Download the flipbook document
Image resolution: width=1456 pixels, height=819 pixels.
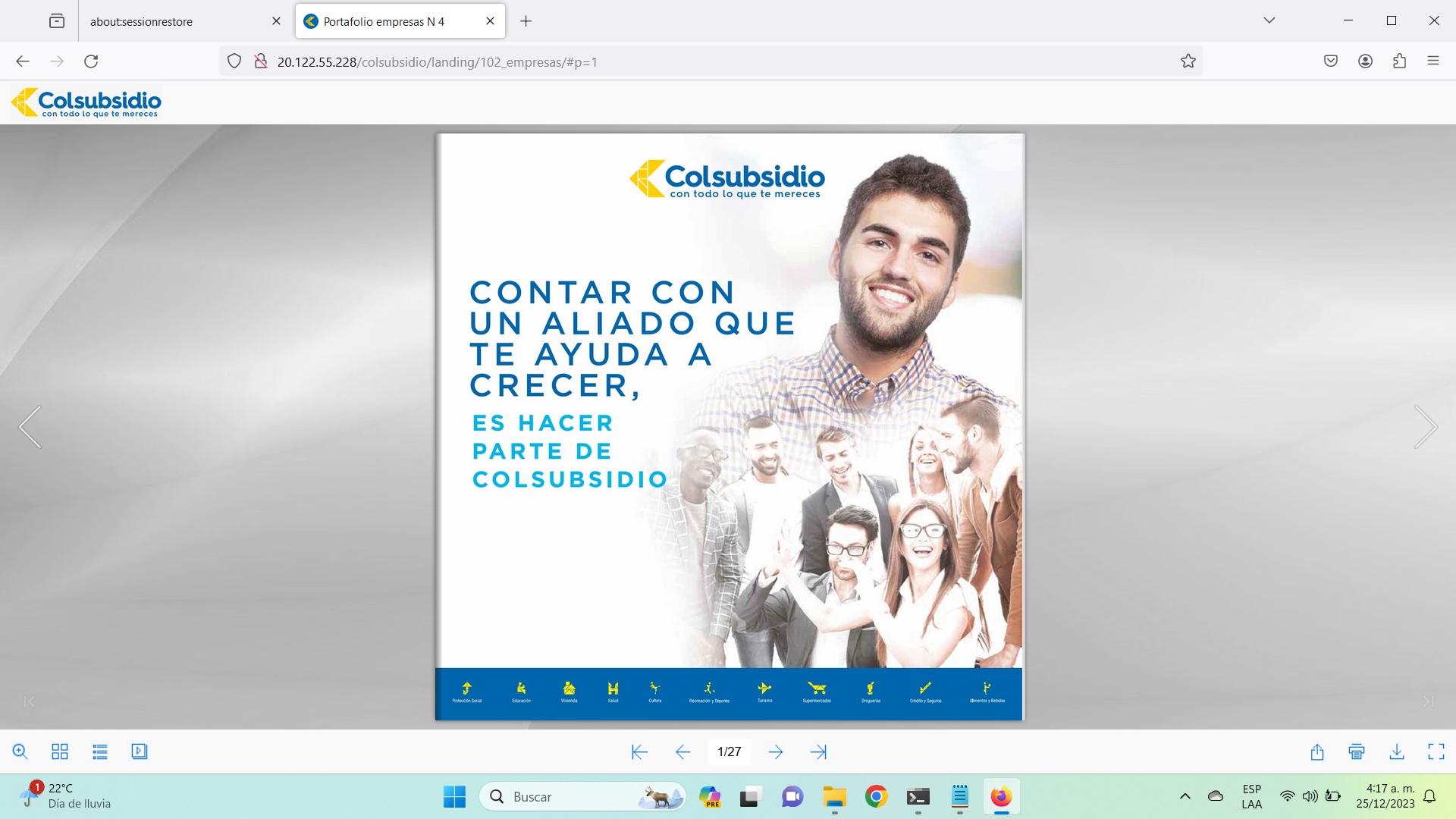tap(1397, 752)
